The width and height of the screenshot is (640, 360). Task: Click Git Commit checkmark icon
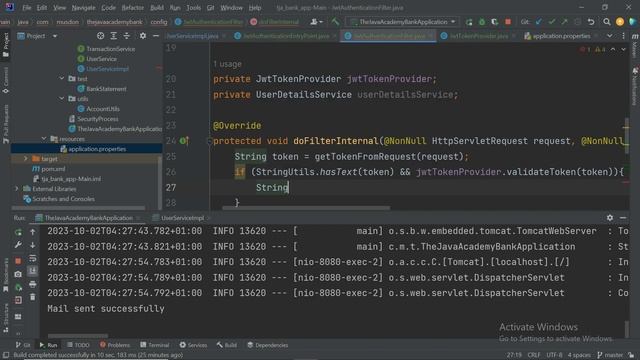[x=552, y=22]
